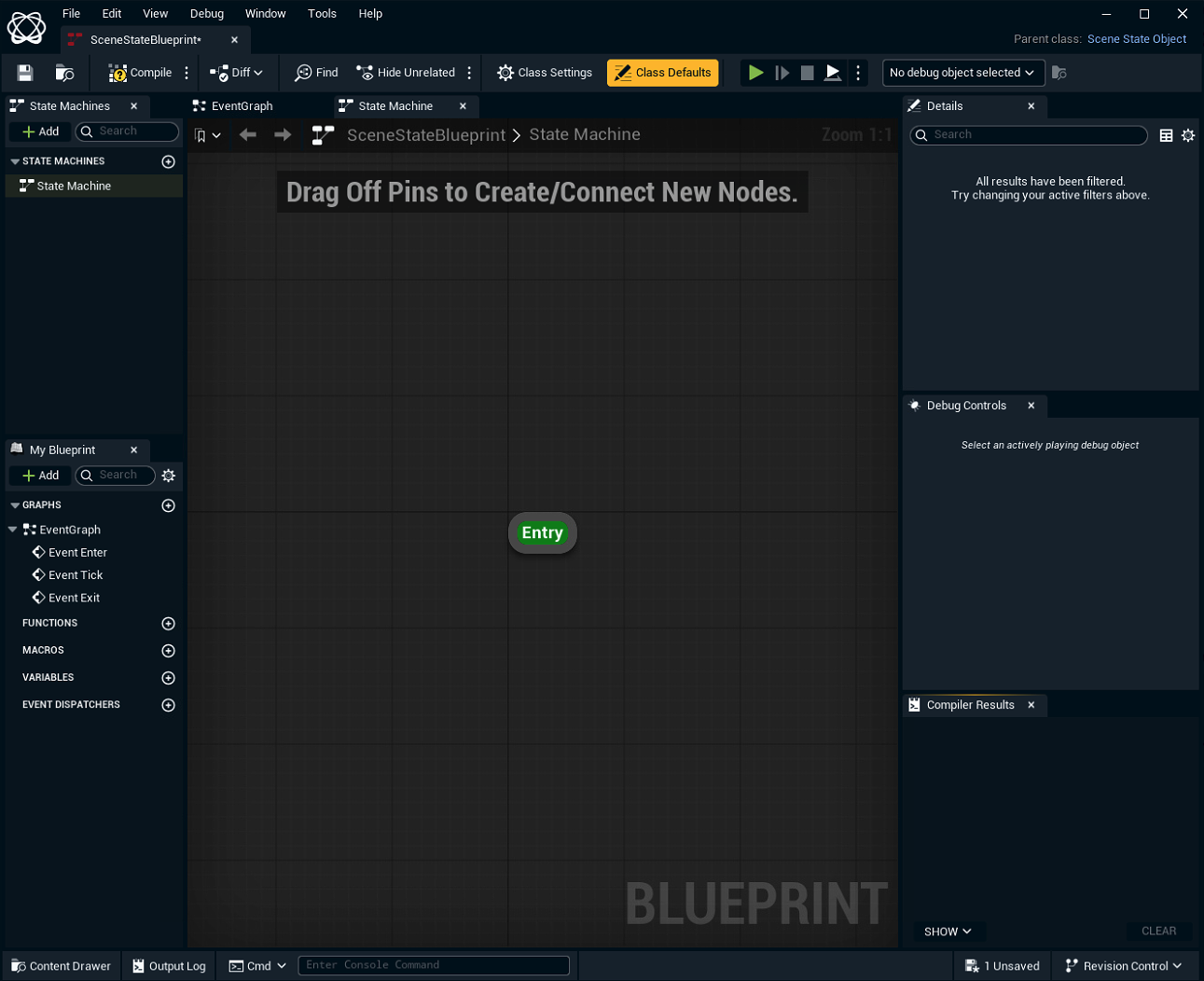Open the Debug menu
The width and height of the screenshot is (1204, 981).
pyautogui.click(x=206, y=14)
